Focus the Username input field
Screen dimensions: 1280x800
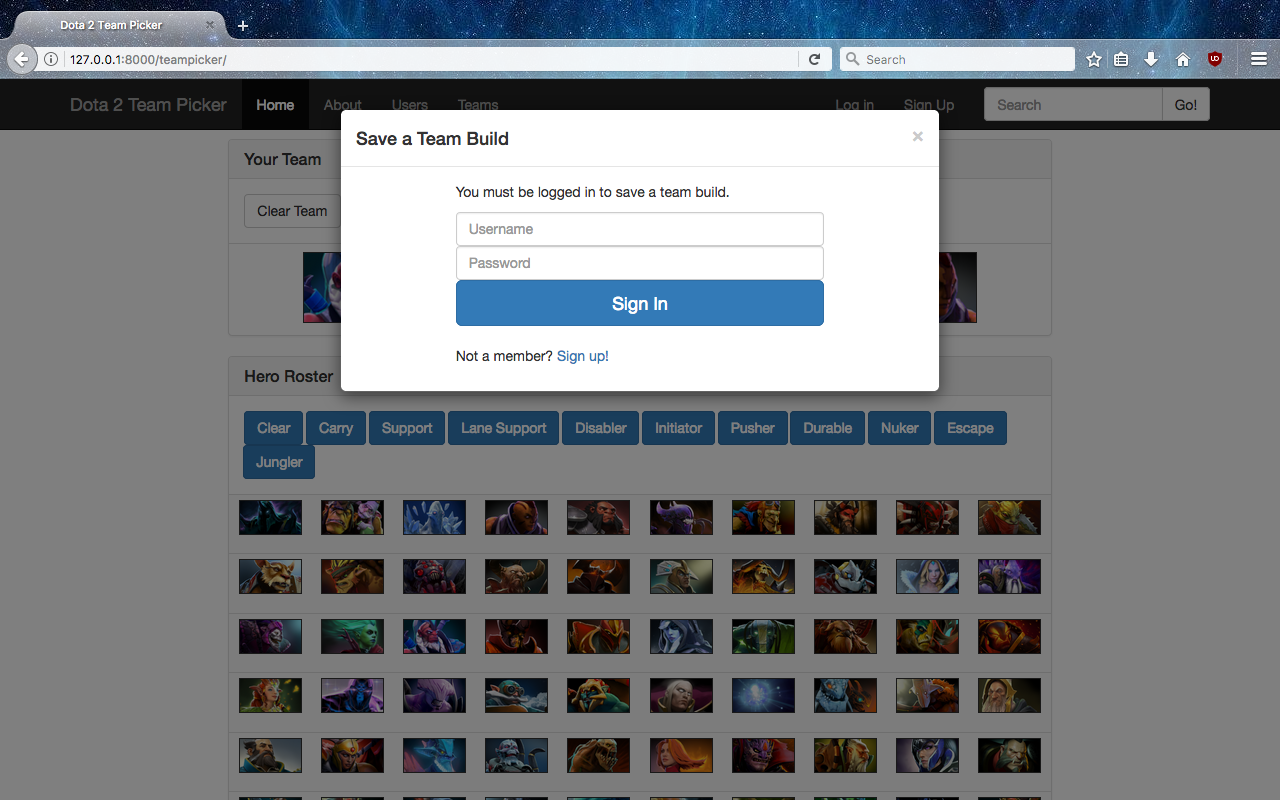click(x=640, y=229)
